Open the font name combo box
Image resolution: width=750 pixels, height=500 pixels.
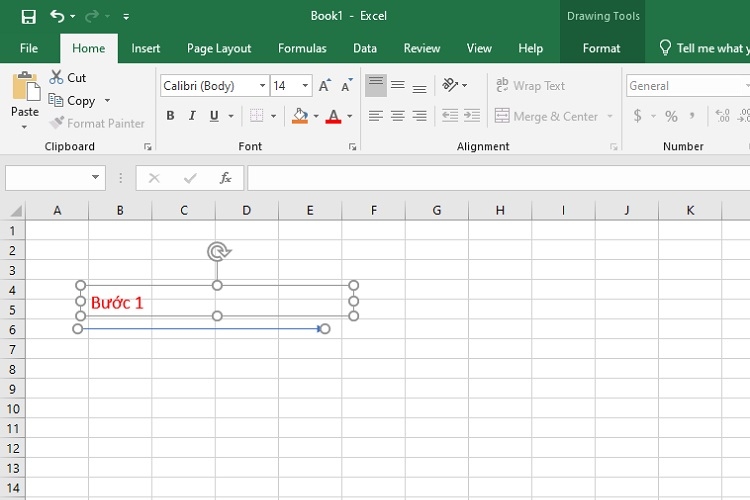(x=214, y=86)
